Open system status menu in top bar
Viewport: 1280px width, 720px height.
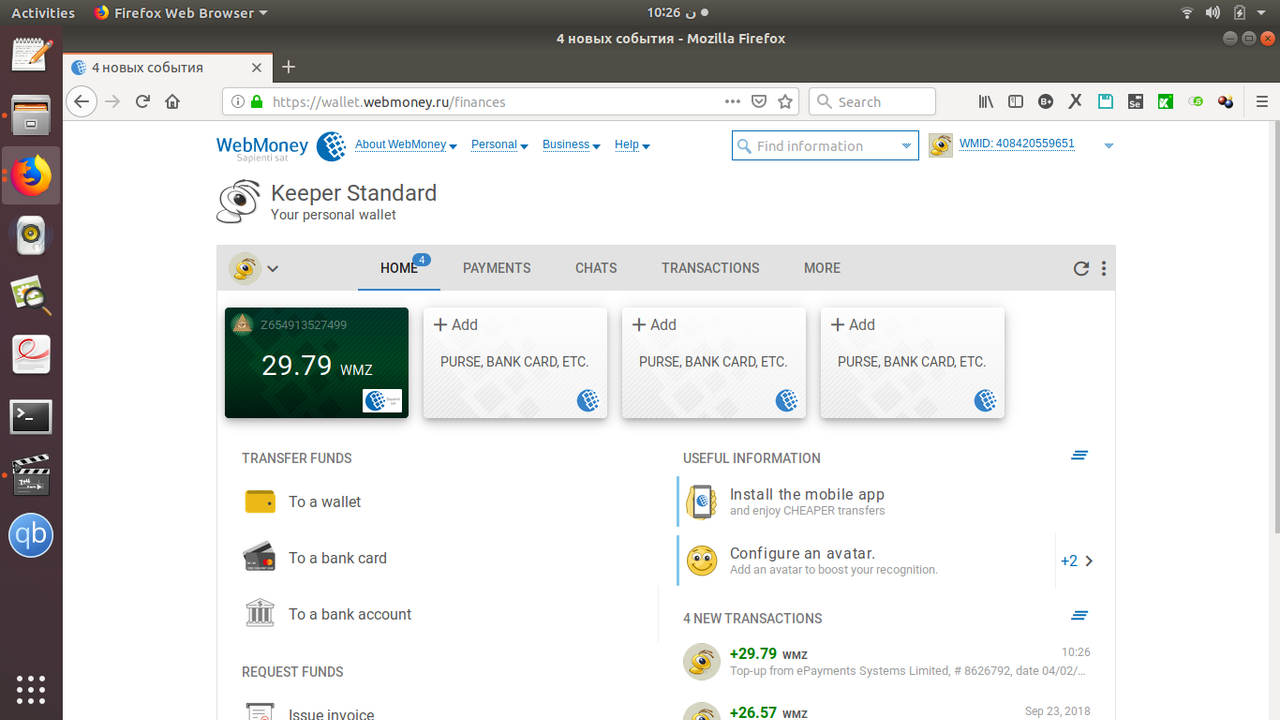[x=1225, y=13]
